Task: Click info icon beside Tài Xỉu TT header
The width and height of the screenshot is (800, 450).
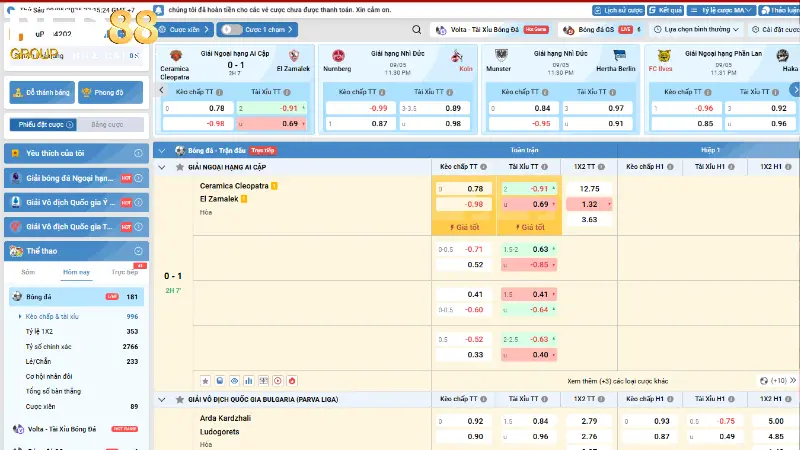Action: pyautogui.click(x=544, y=167)
